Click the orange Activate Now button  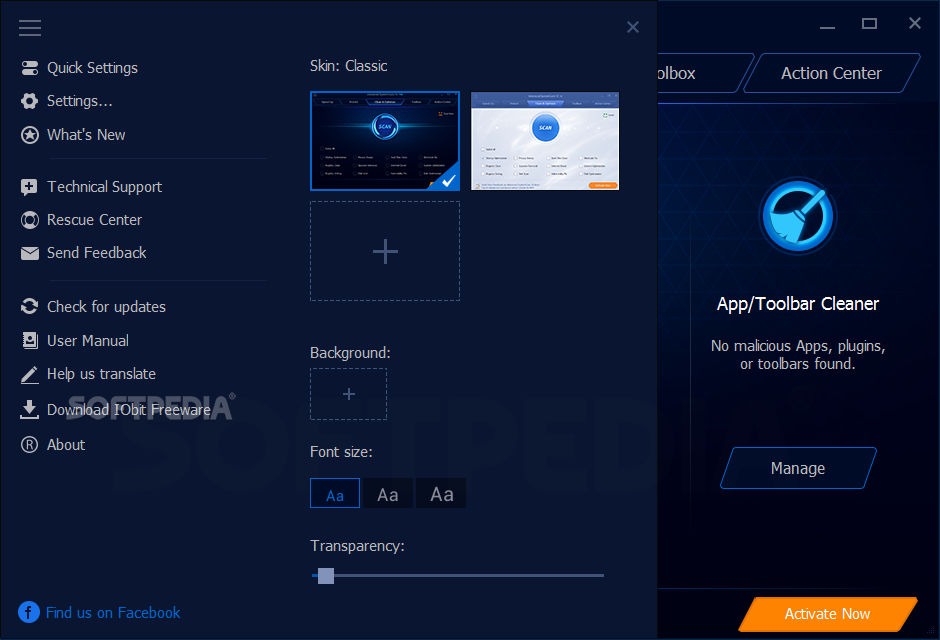[x=827, y=614]
